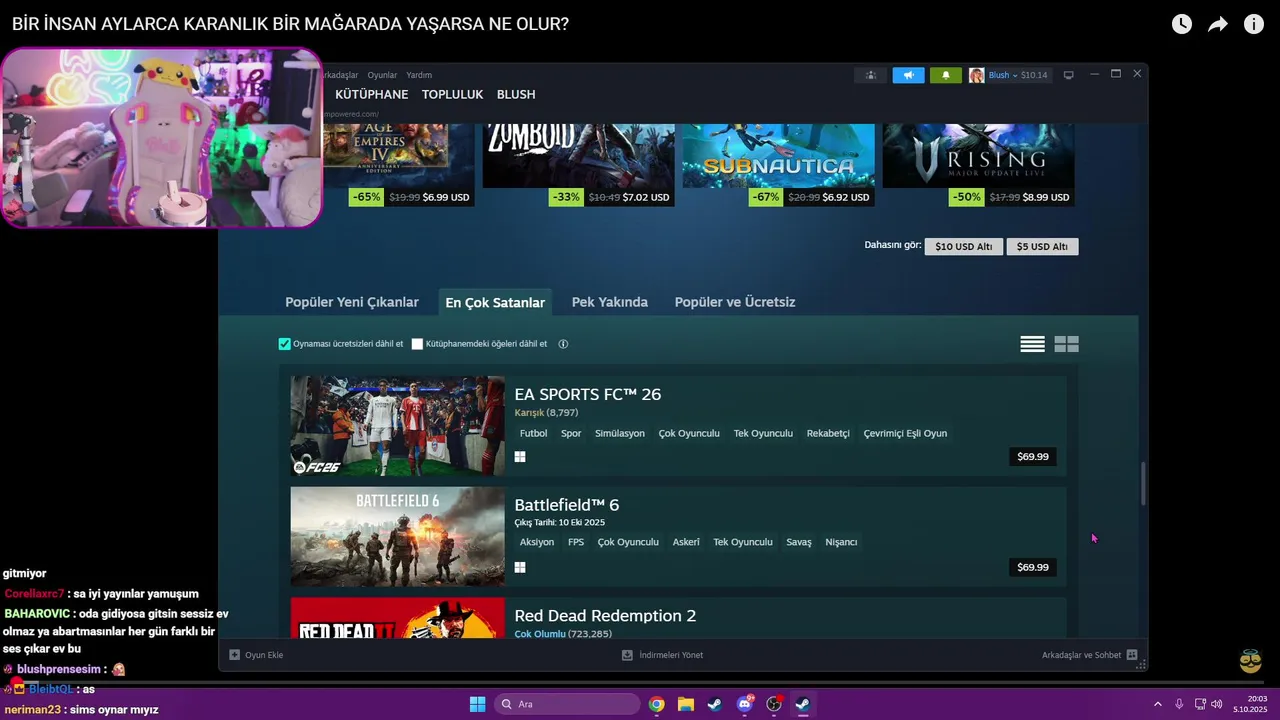Open the green notifications bell
Image resolution: width=1280 pixels, height=720 pixels.
(x=946, y=75)
